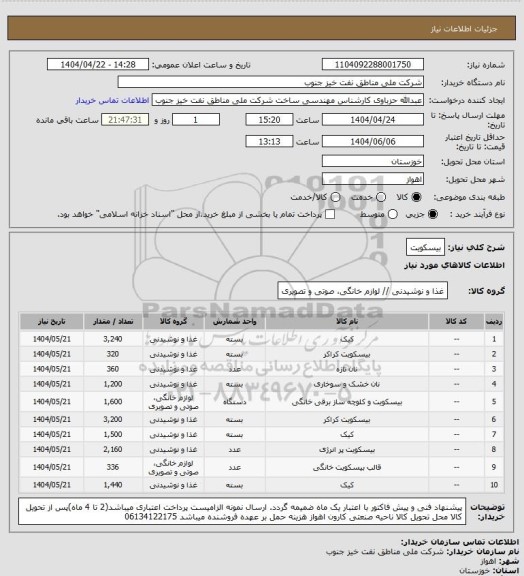Open اطلاعات تماس خریدار link

(x=112, y=100)
